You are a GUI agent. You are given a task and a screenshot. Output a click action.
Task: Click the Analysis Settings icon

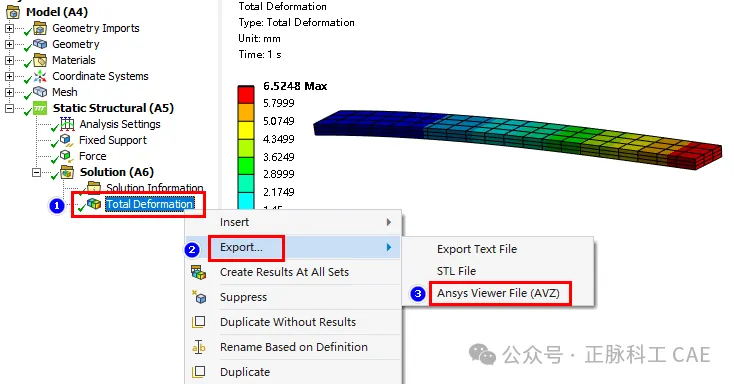[x=67, y=124]
